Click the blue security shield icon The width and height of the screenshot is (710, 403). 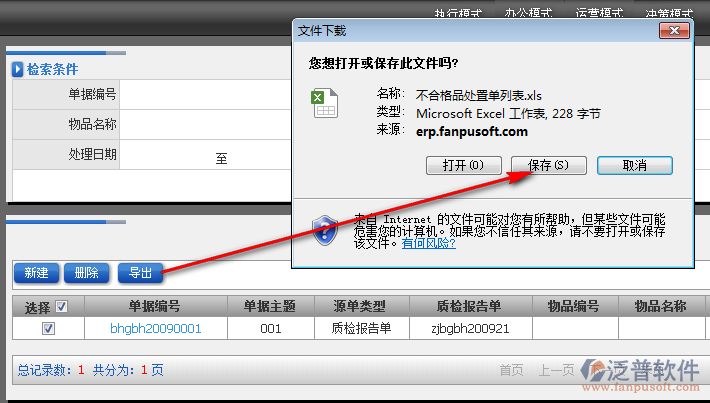pyautogui.click(x=324, y=229)
